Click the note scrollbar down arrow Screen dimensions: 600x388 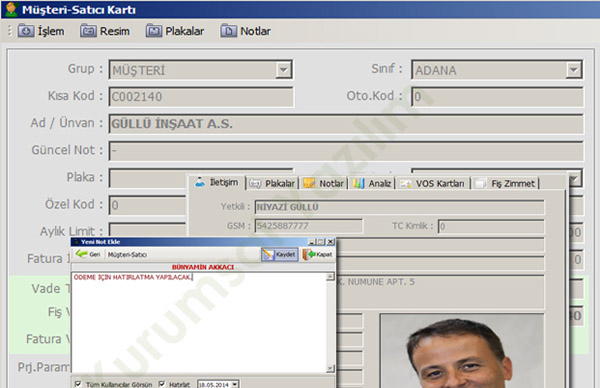331,368
